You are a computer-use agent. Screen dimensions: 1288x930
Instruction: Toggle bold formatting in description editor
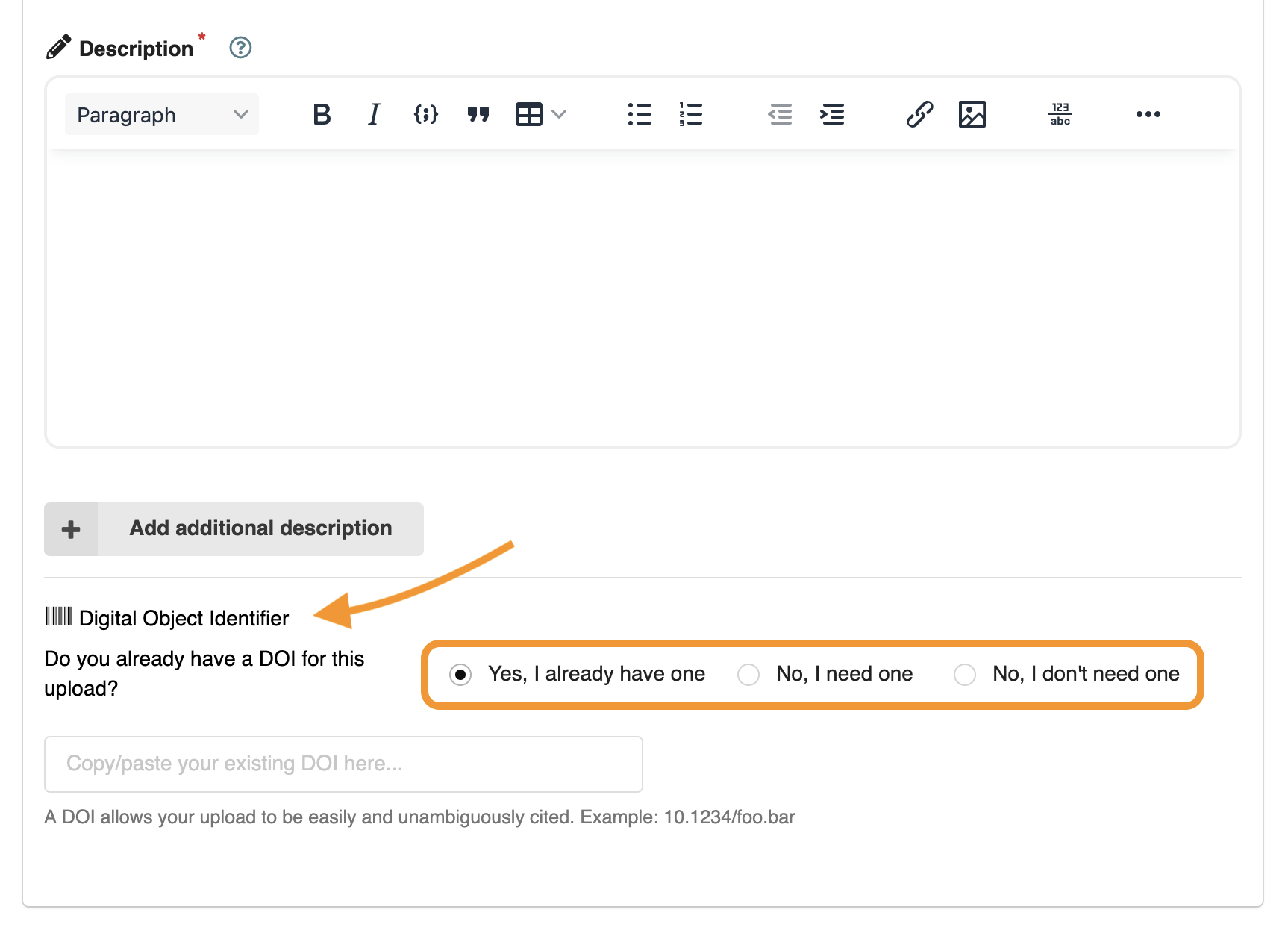point(322,115)
